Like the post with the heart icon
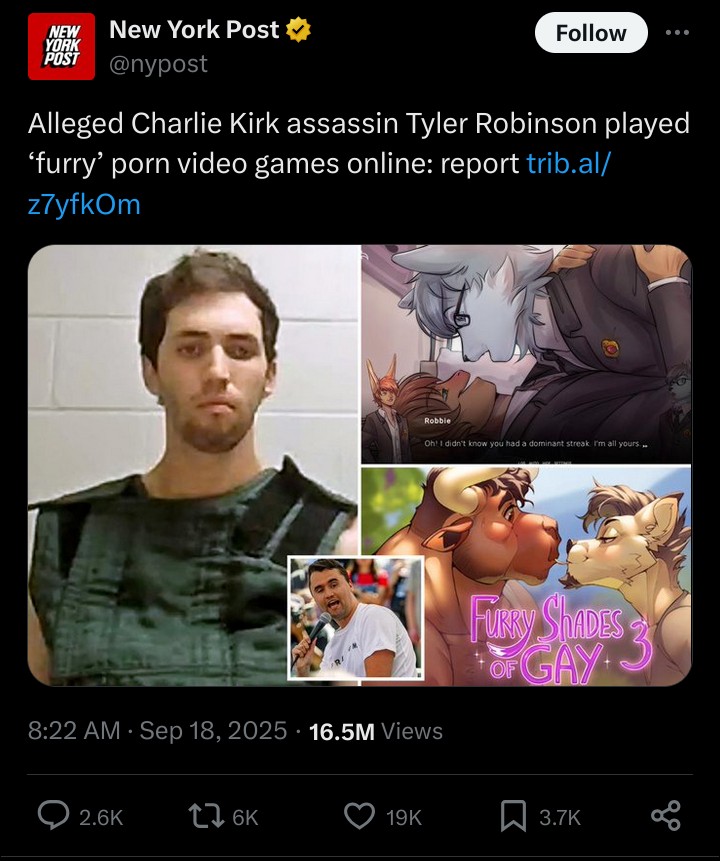 click(359, 816)
